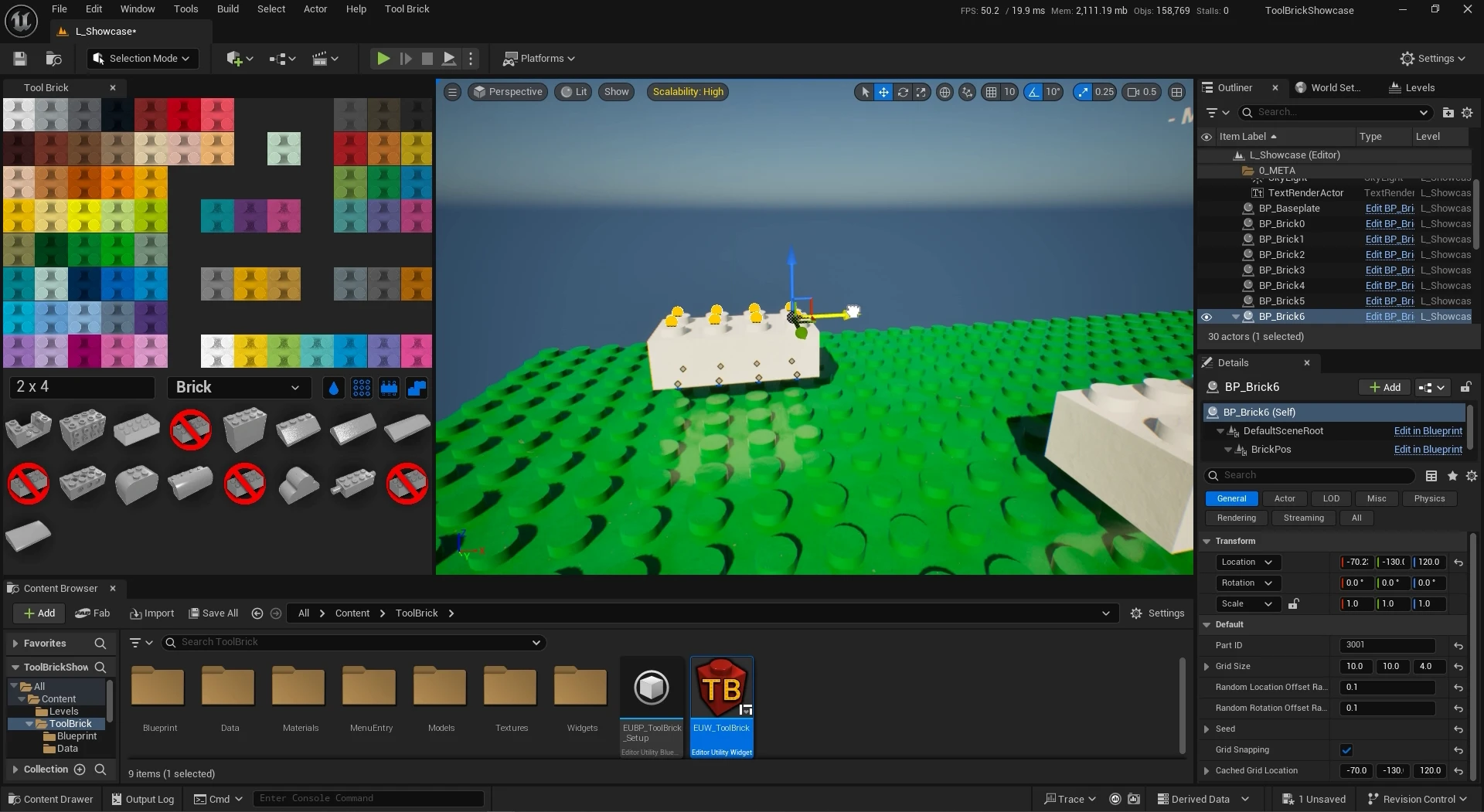
Task: Toggle the Lit view mode button
Action: click(x=574, y=92)
